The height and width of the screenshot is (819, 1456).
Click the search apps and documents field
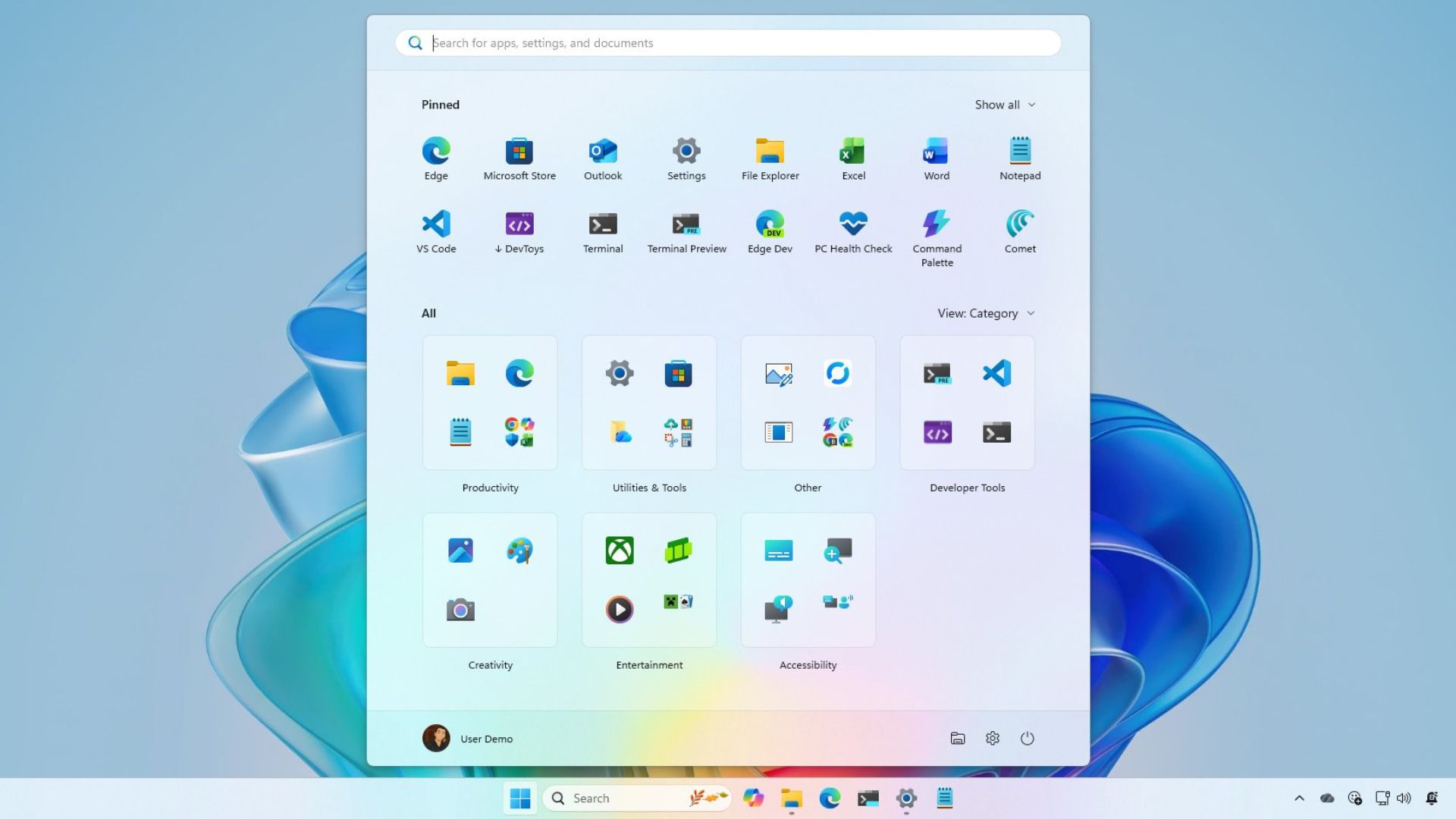tap(726, 42)
